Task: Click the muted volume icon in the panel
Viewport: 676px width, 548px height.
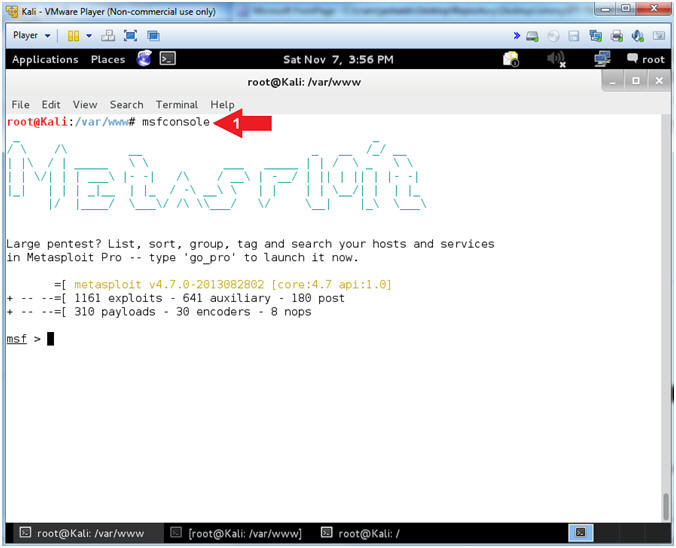Action: coord(556,59)
